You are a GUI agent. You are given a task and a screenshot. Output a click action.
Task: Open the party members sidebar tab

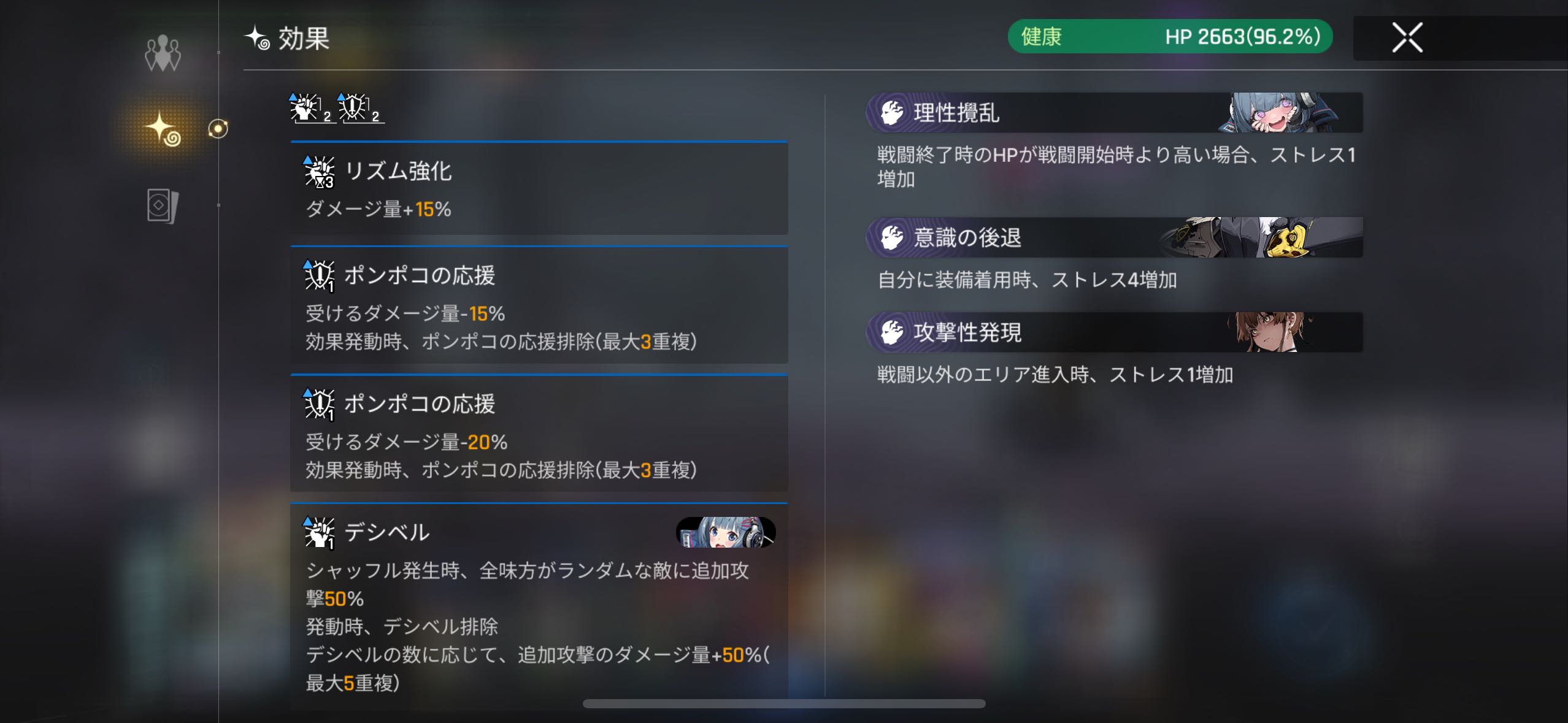163,53
